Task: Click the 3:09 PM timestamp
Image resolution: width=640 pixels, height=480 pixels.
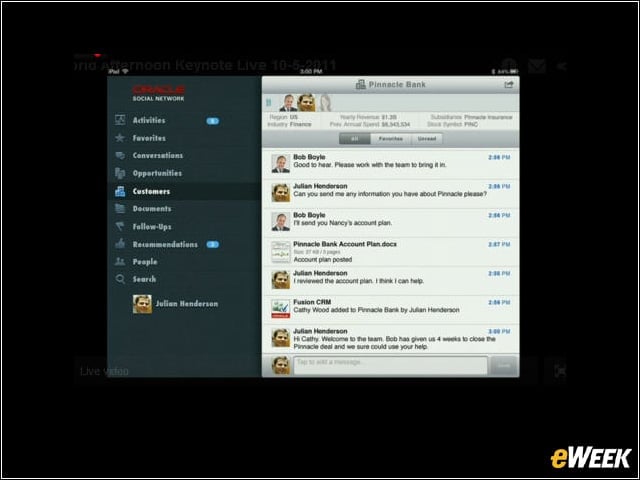Action: pos(499,331)
